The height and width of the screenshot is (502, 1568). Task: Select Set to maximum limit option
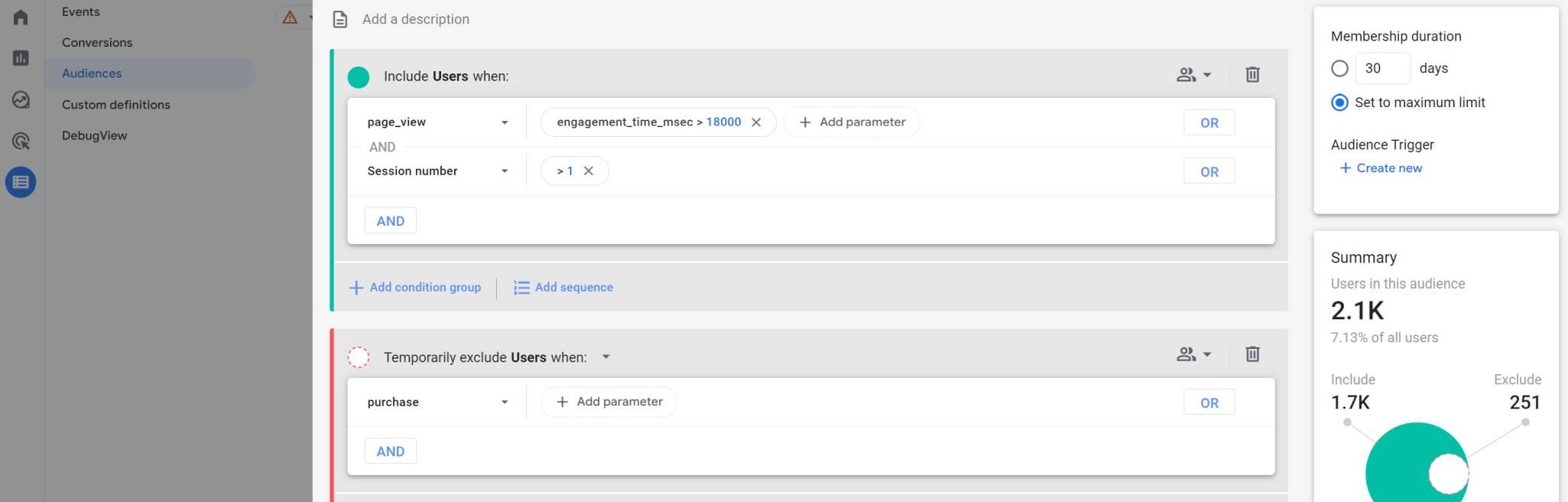[1339, 103]
